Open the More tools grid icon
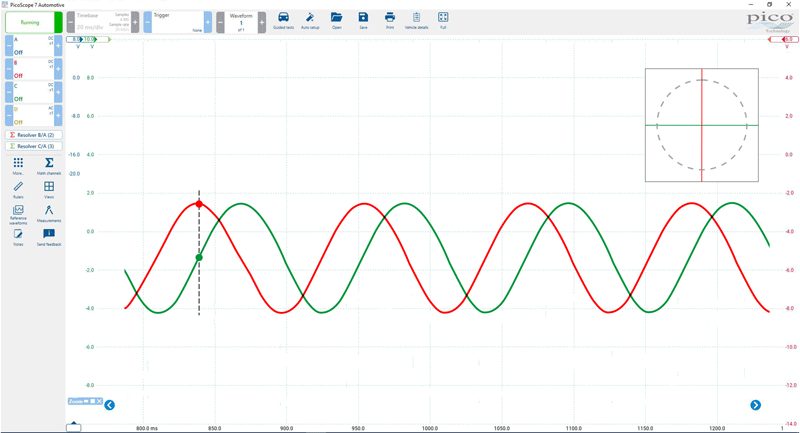The image size is (800, 433). pos(18,166)
